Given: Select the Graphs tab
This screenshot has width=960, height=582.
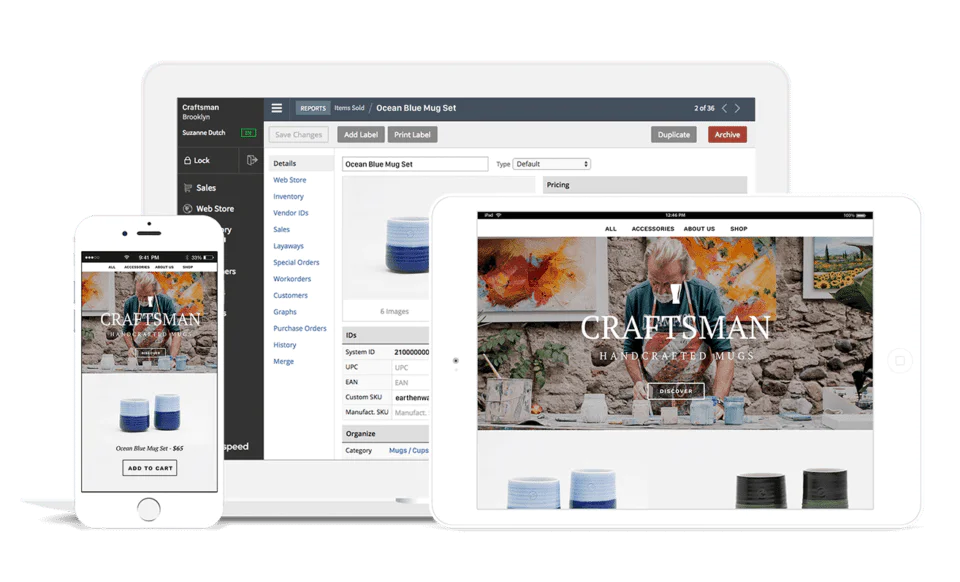Looking at the screenshot, I should click(285, 312).
